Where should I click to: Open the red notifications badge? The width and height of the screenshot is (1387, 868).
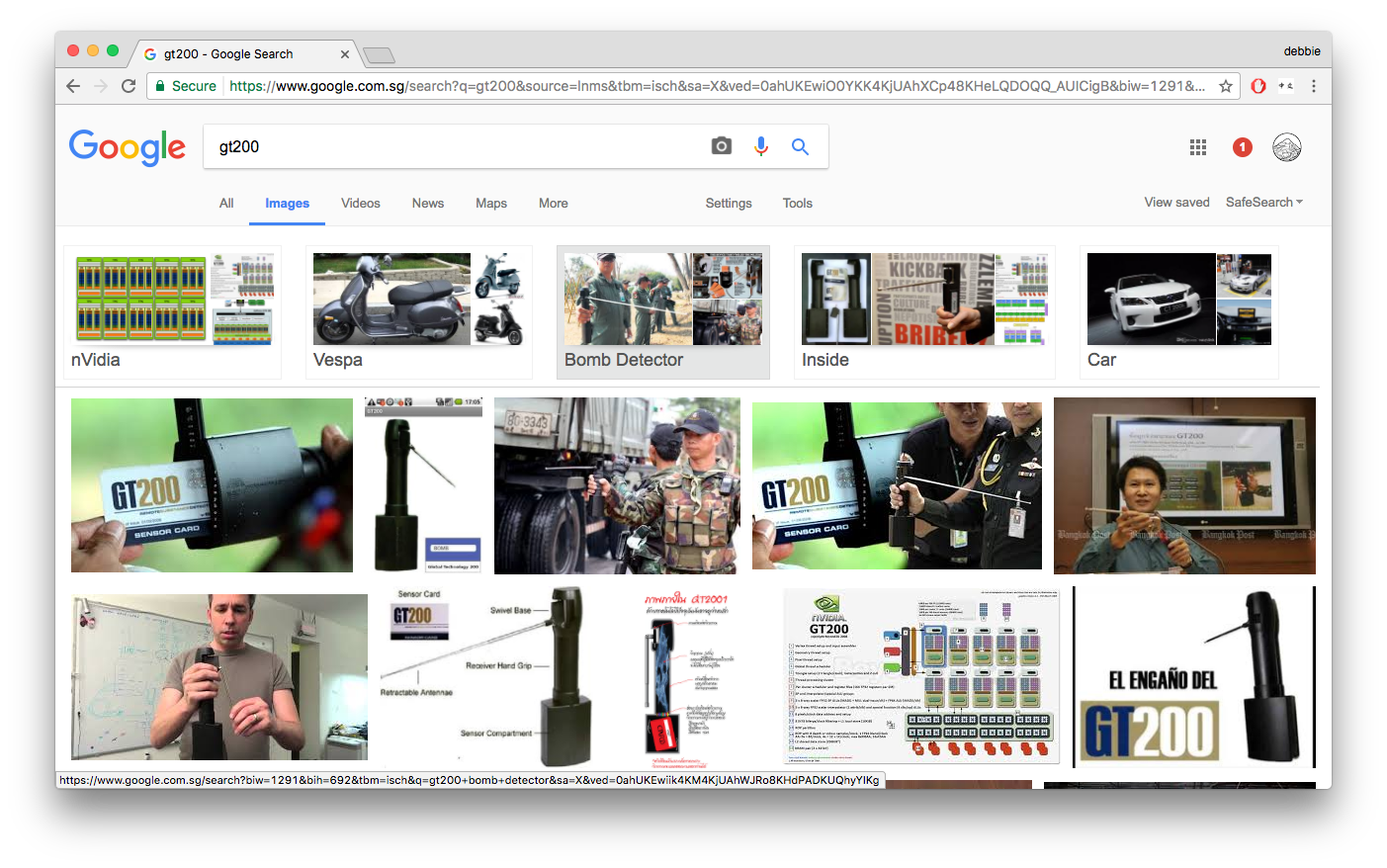pyautogui.click(x=1242, y=147)
